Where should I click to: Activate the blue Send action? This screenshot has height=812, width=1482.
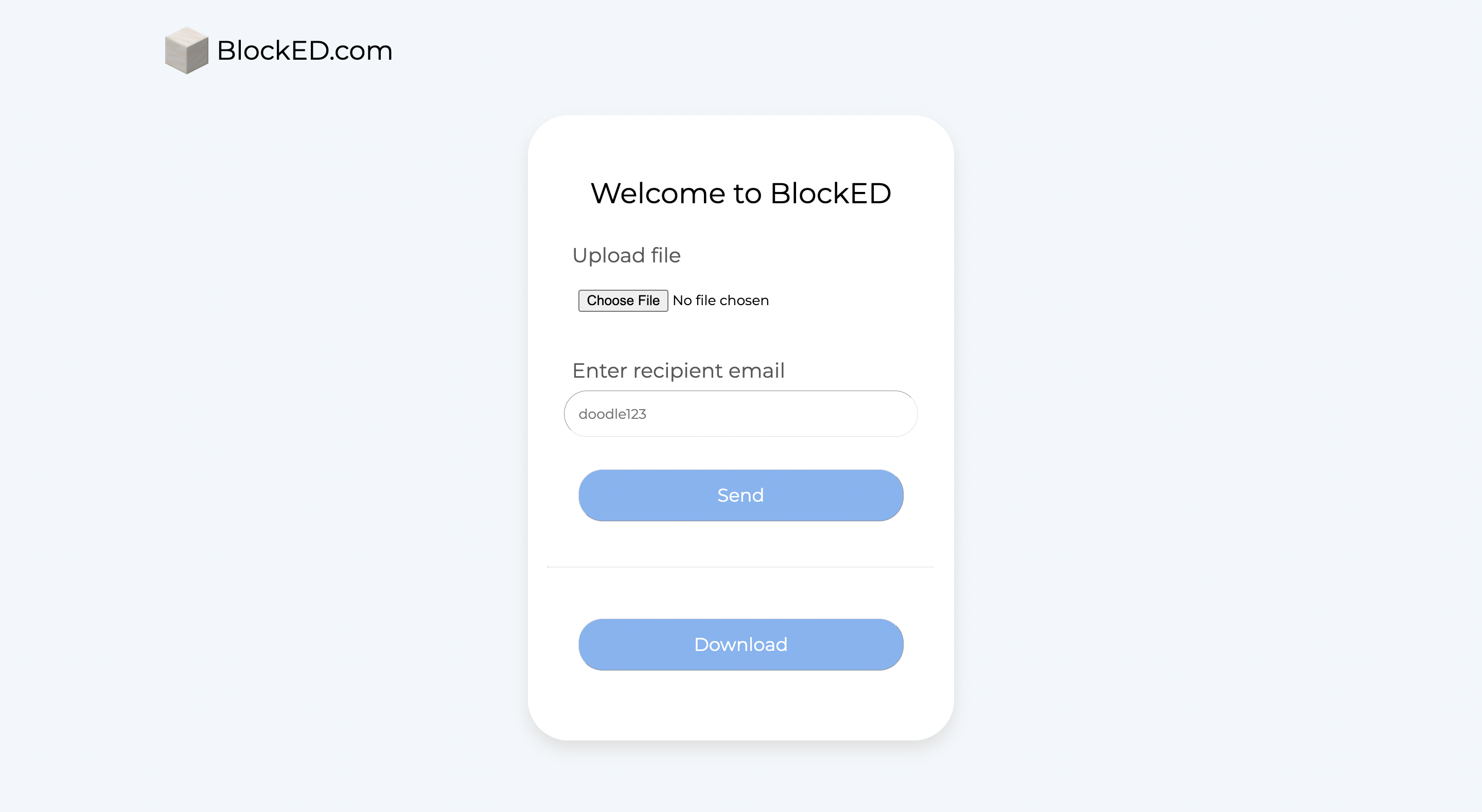tap(741, 495)
